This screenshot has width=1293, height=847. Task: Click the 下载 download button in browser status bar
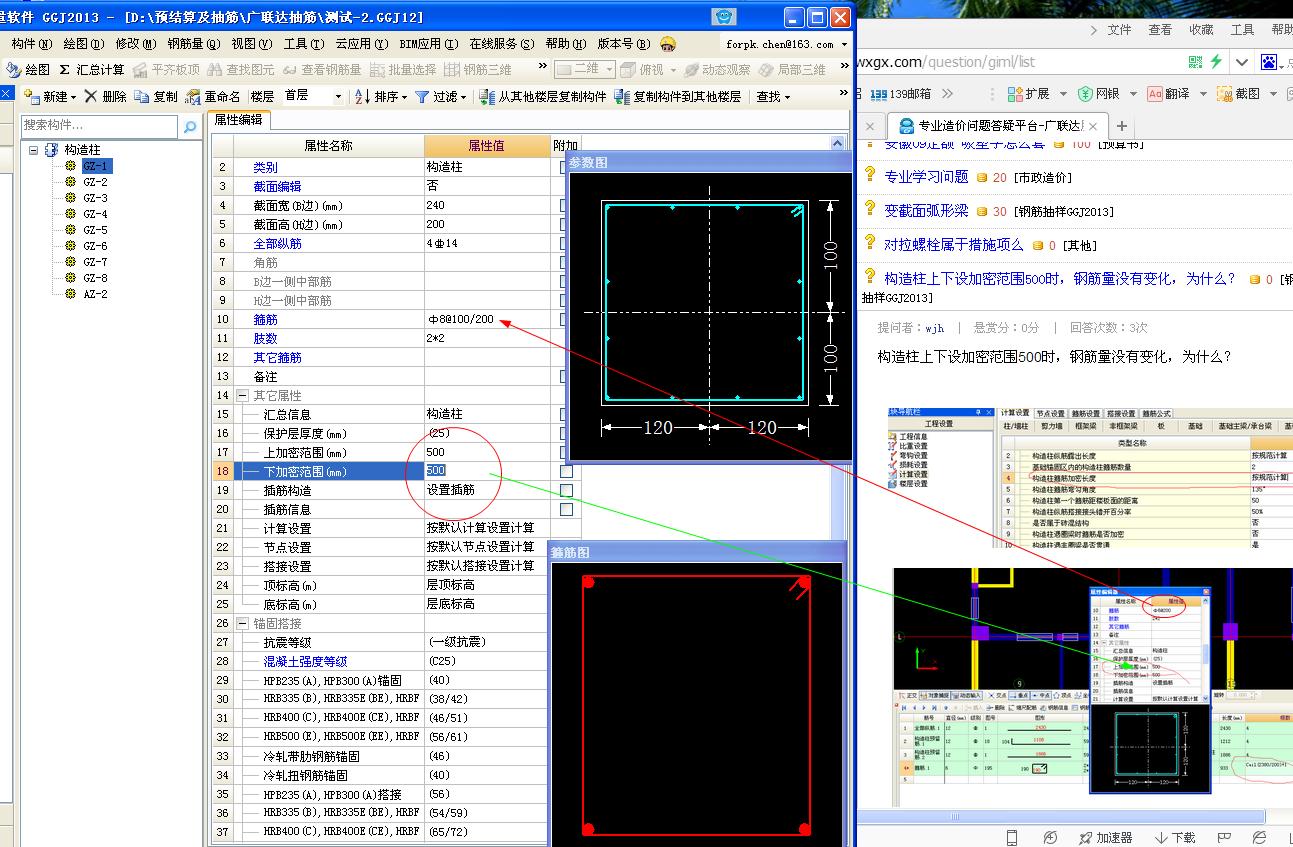click(1175, 837)
